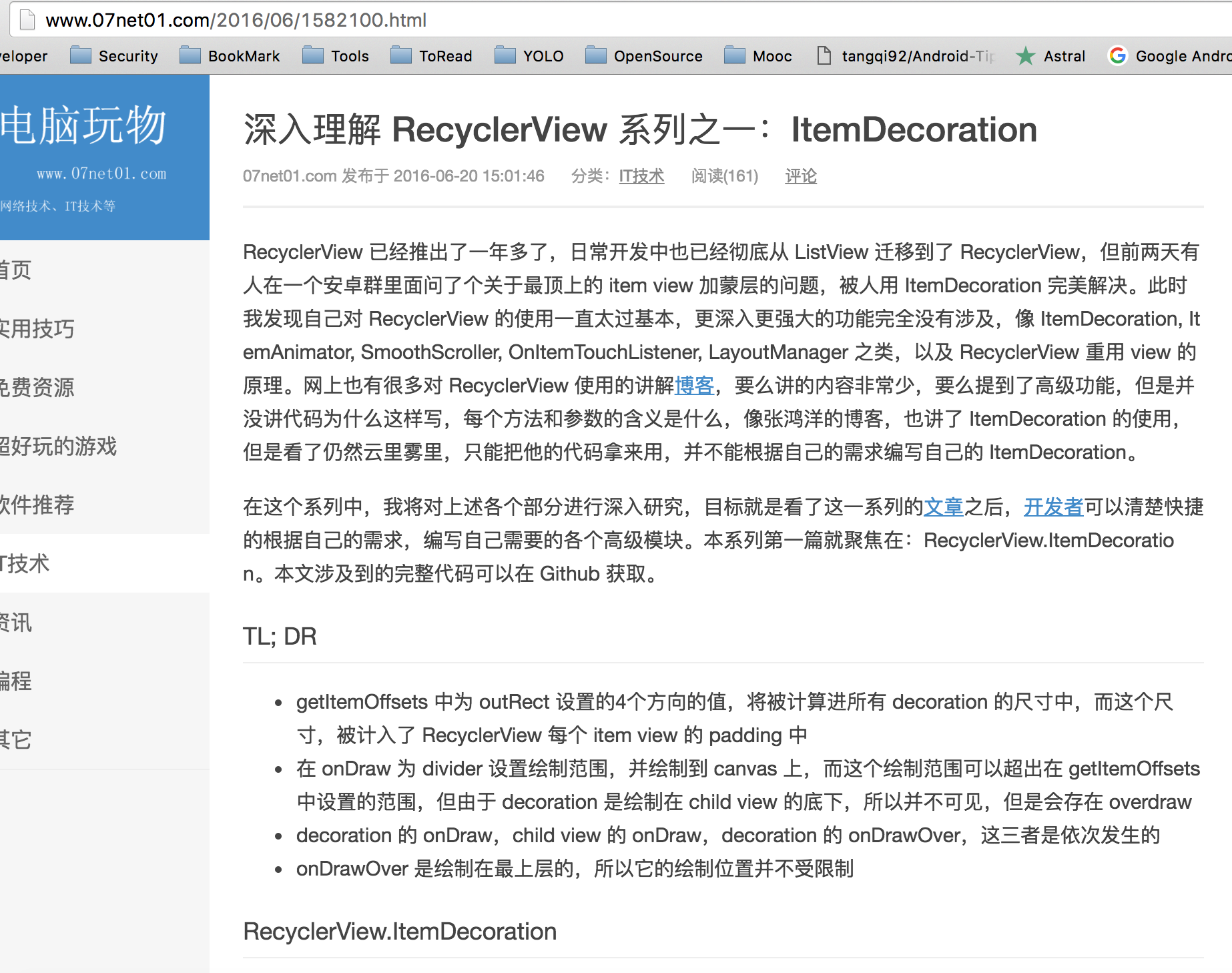This screenshot has height=973, width=1232.
Task: Select 软件推荐 in the sidebar menu
Action: point(37,505)
